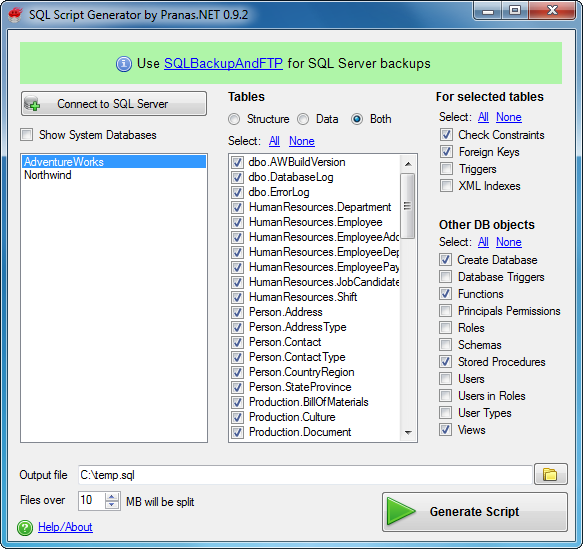Click None link under Other DB objects

click(x=509, y=242)
